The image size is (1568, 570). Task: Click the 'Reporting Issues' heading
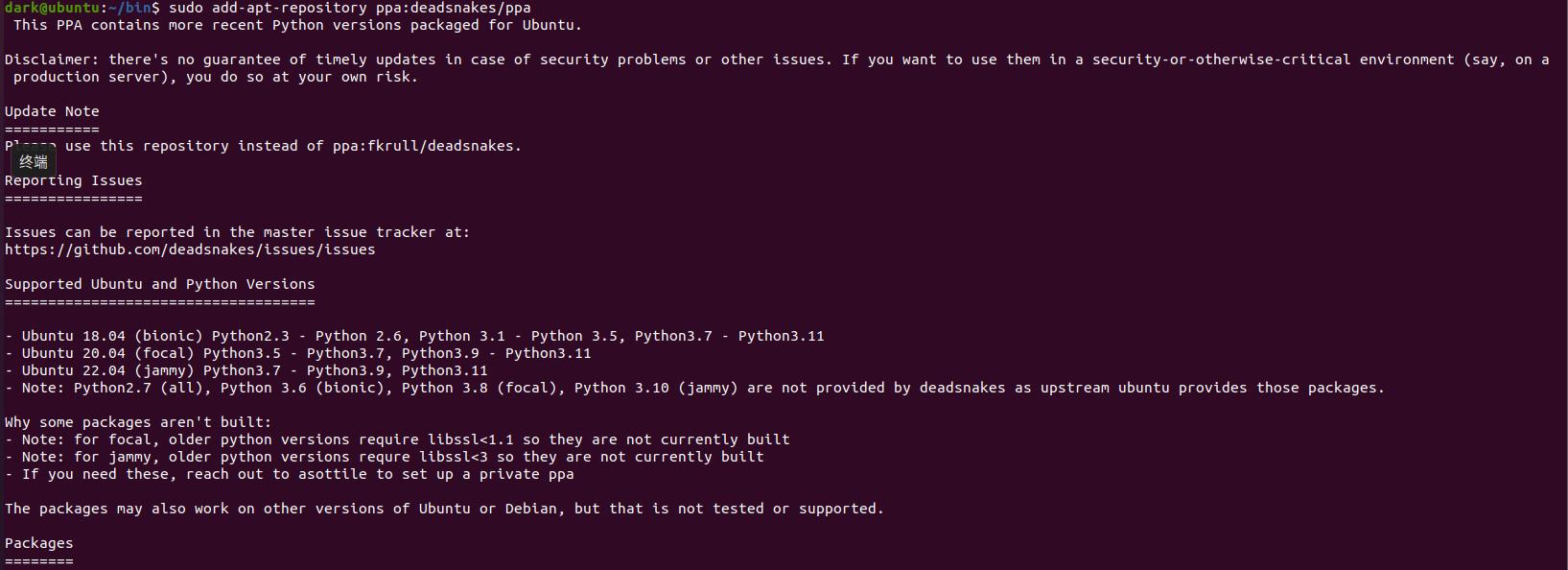[x=74, y=180]
